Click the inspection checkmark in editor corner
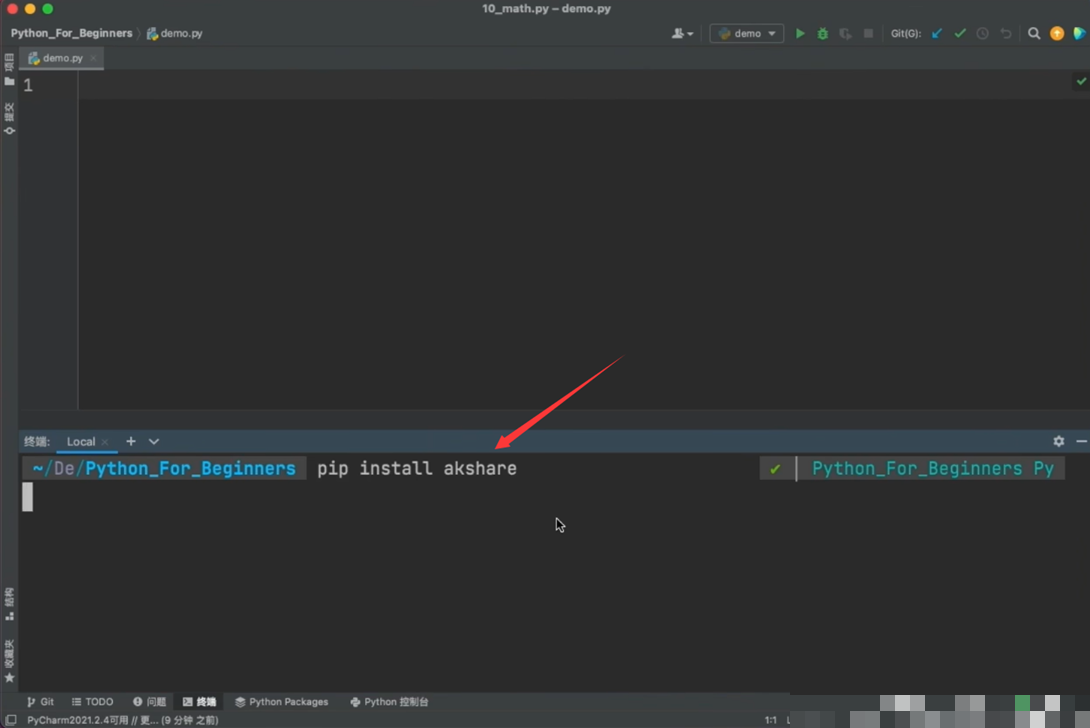Screen dimensions: 1090x728 coord(1081,81)
